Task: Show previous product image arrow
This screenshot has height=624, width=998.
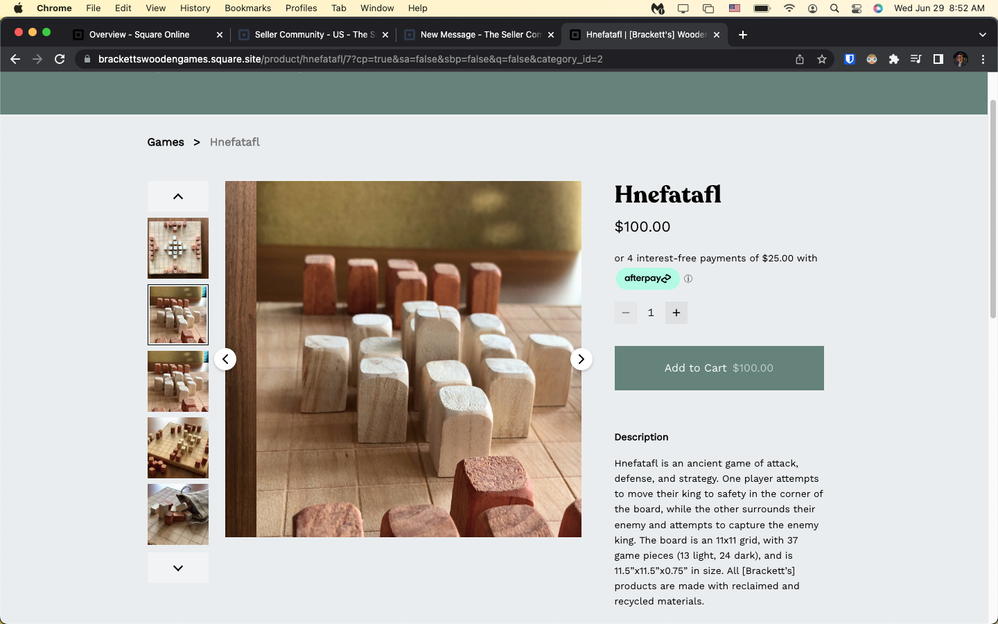Action: click(x=225, y=359)
